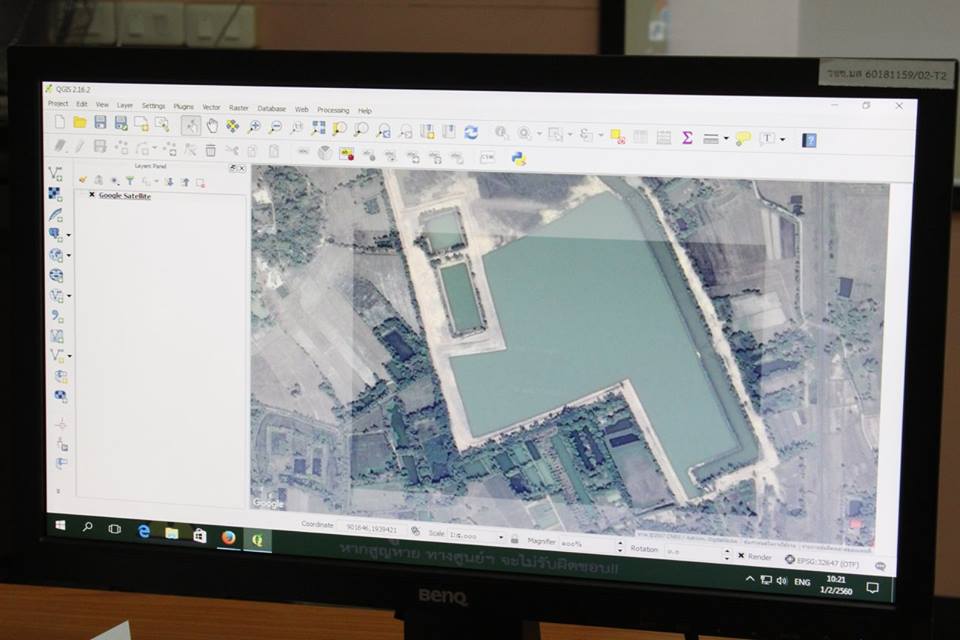
Task: Expand the text annotation dropdown arrow
Action: (x=782, y=139)
